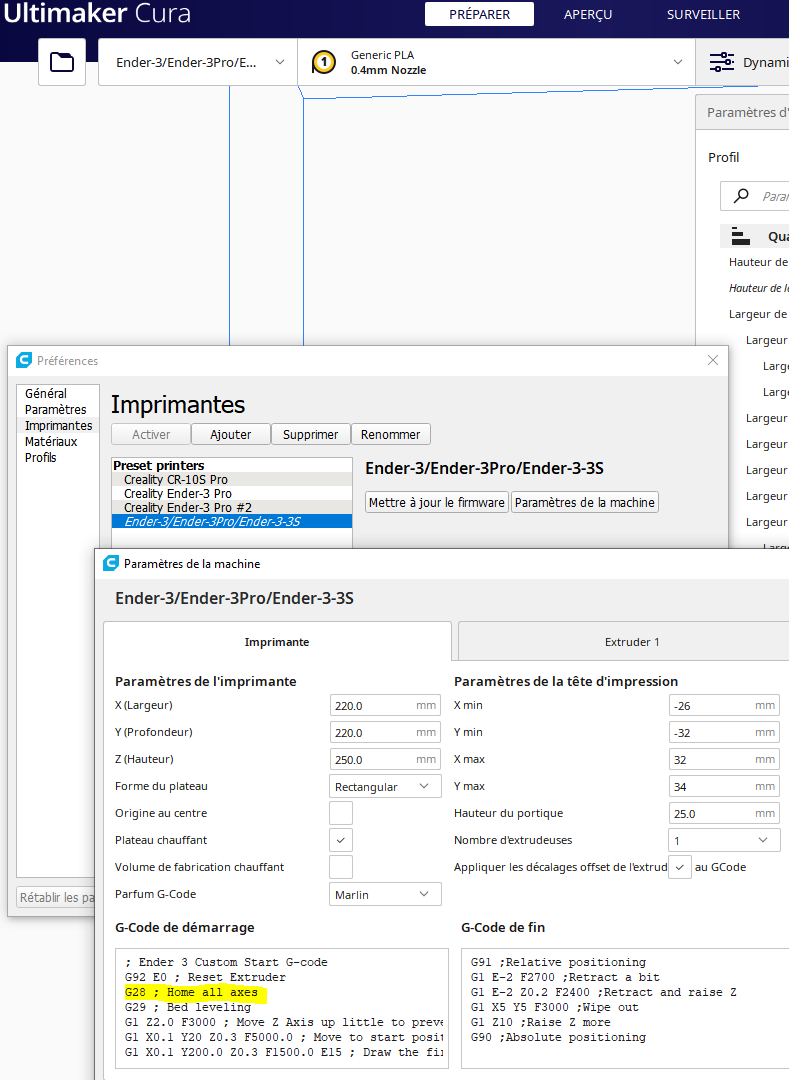Viewport: 789px width, 1080px height.
Task: Click the Renommer button
Action: (x=390, y=435)
